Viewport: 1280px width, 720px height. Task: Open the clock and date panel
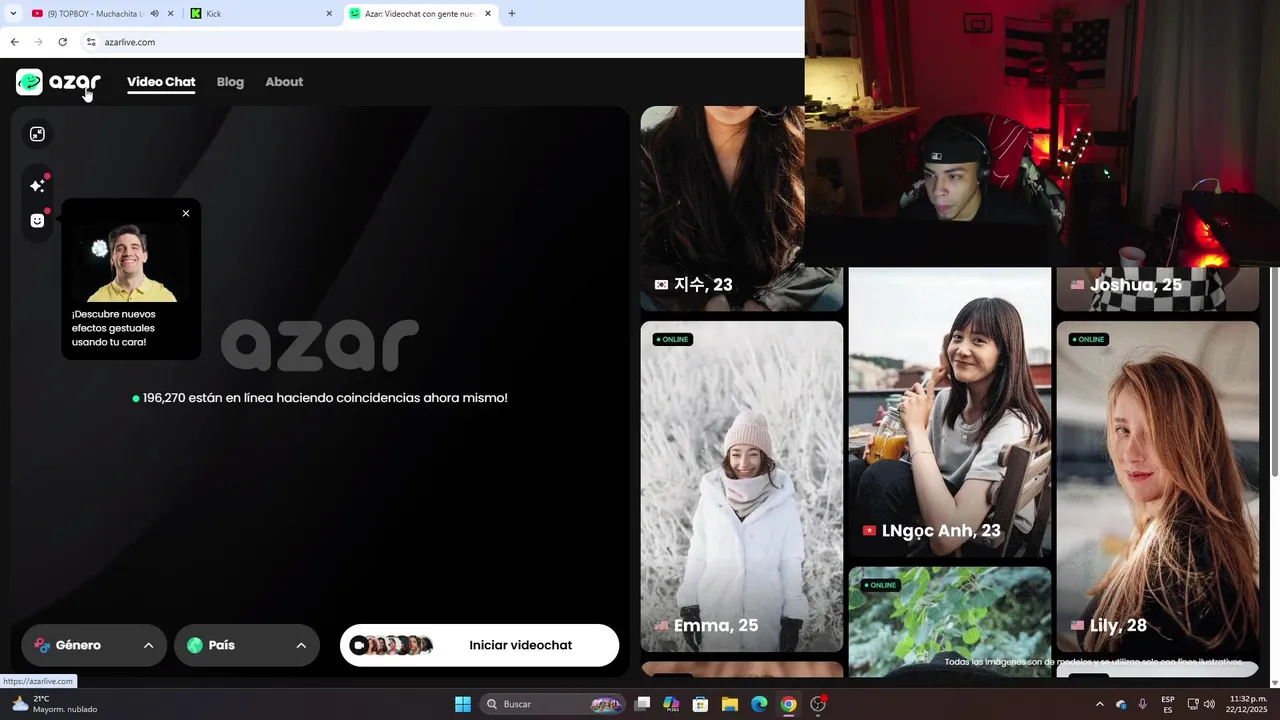1245,704
